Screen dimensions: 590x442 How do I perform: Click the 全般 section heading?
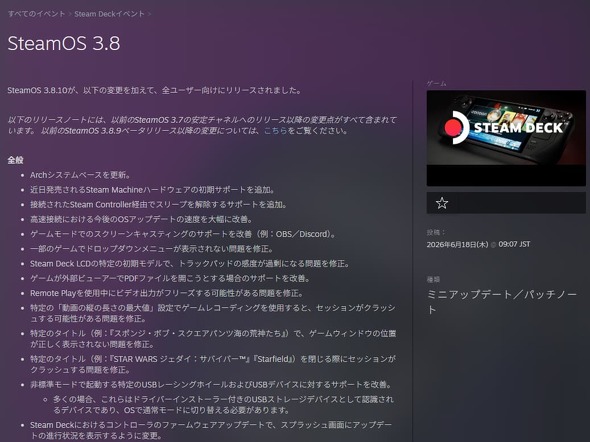pos(15,160)
